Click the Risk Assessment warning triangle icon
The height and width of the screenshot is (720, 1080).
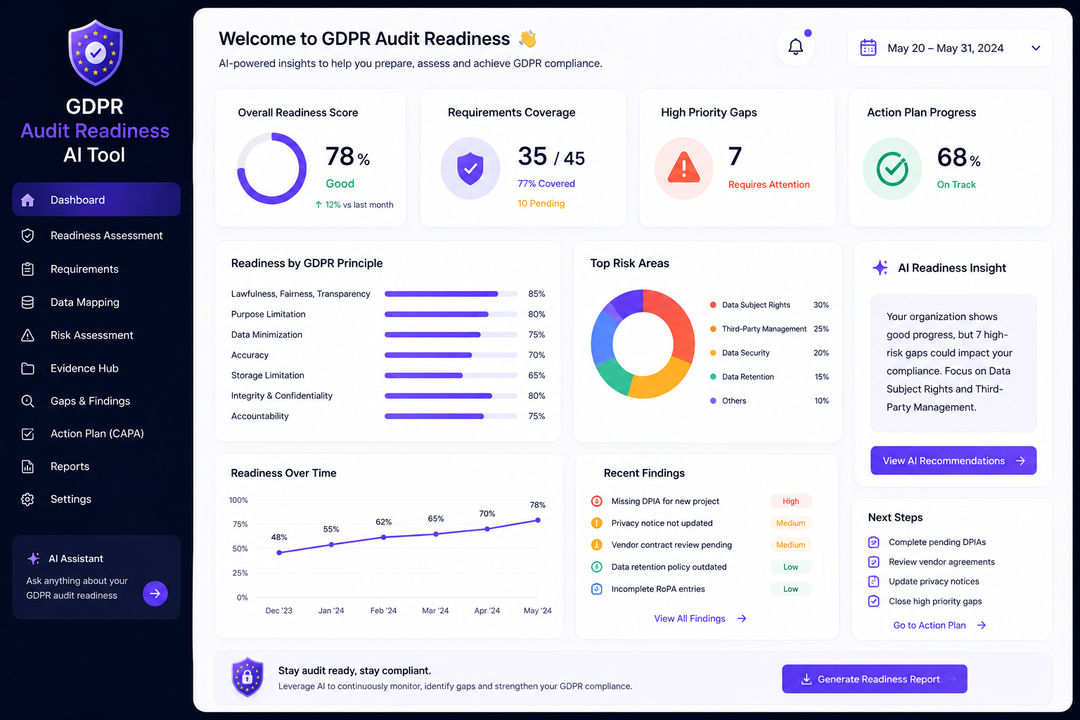[28, 335]
